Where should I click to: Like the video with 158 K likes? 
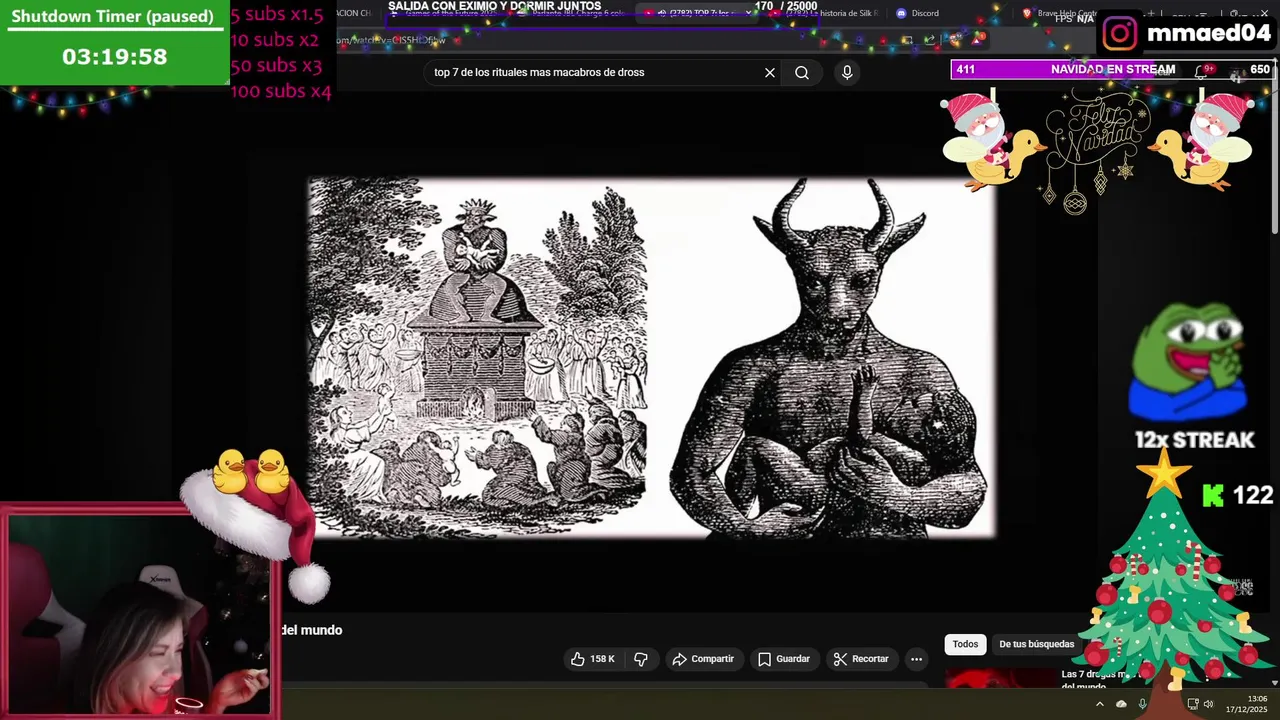point(592,659)
